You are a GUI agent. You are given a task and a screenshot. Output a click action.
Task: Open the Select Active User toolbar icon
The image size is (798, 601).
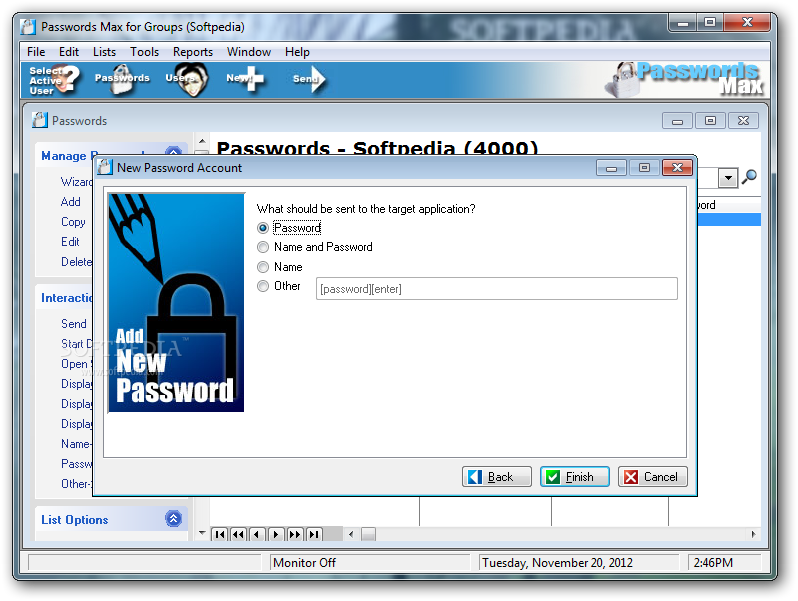click(54, 80)
